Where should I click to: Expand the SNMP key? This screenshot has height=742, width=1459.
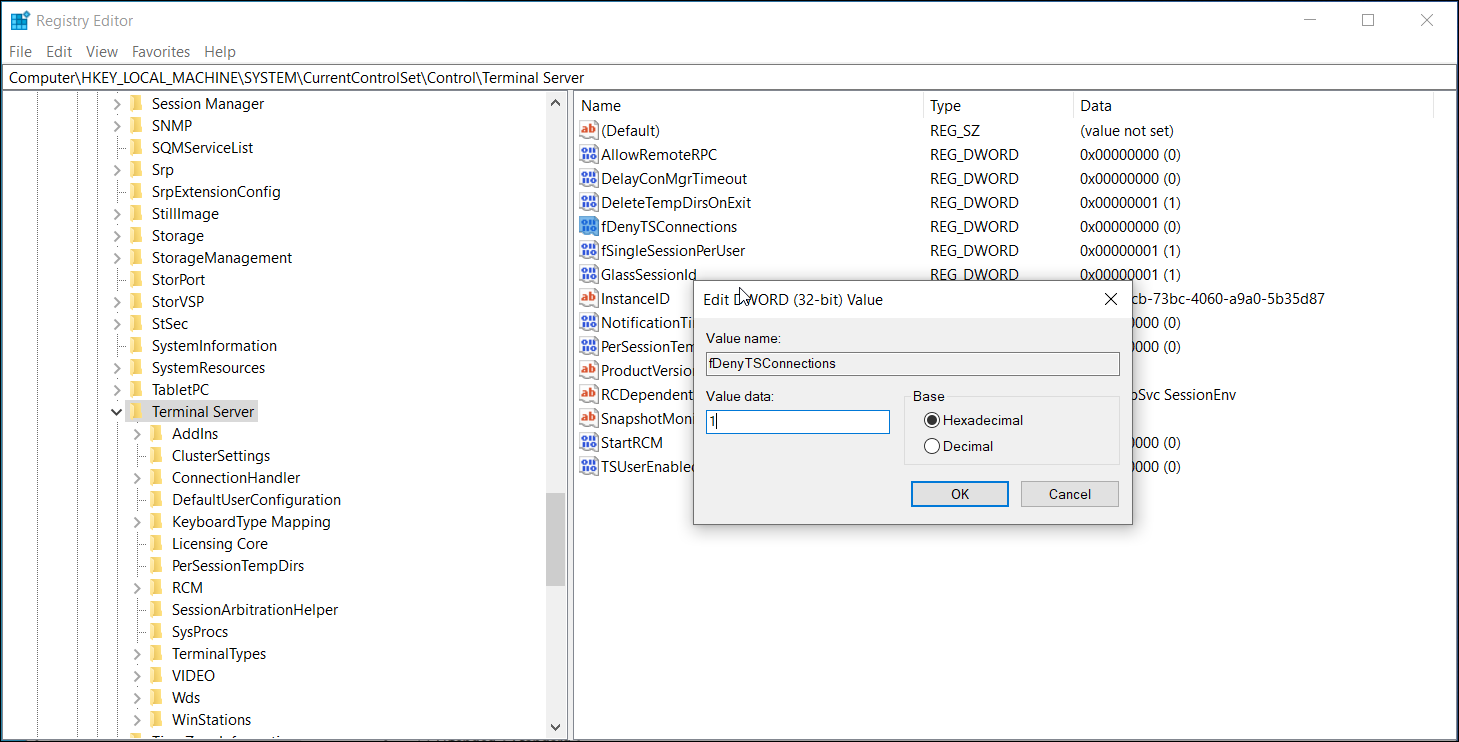pyautogui.click(x=117, y=126)
